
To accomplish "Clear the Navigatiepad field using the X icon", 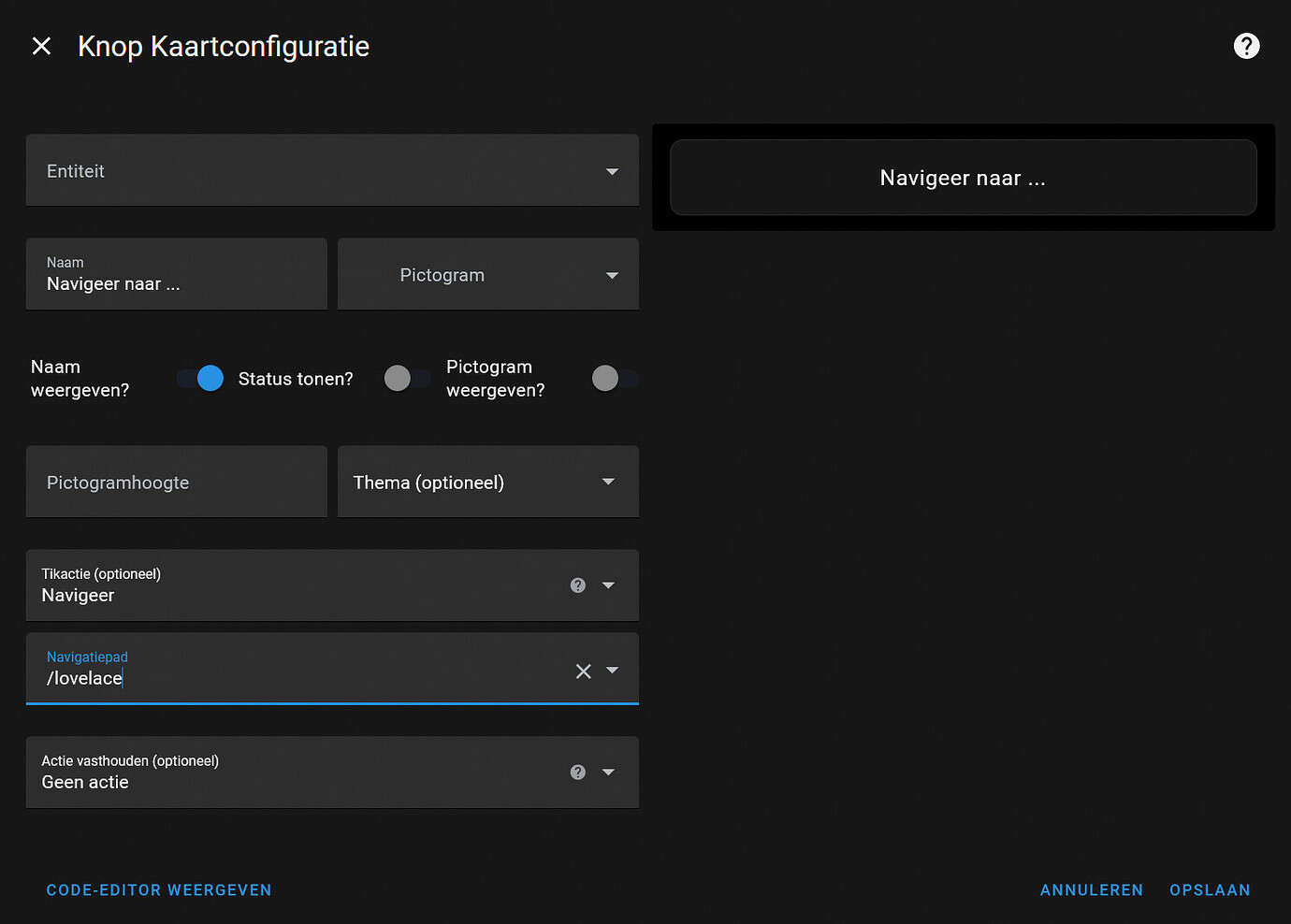I will [583, 671].
